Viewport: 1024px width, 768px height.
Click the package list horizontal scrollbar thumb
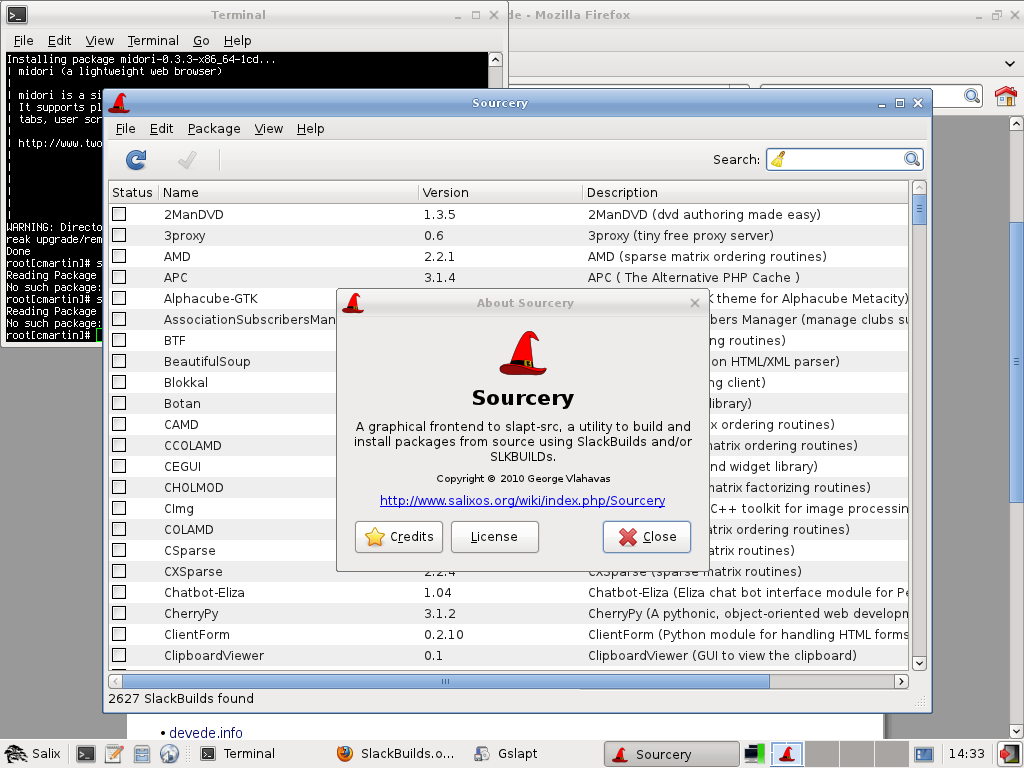[446, 681]
